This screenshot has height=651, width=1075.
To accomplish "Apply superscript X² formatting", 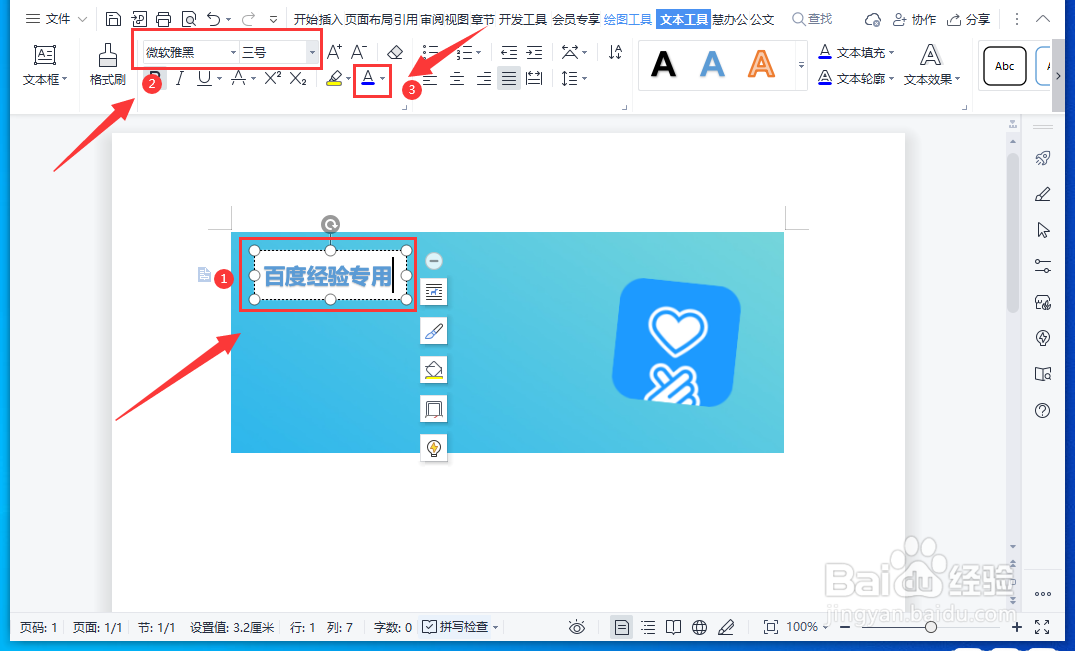I will click(x=272, y=78).
